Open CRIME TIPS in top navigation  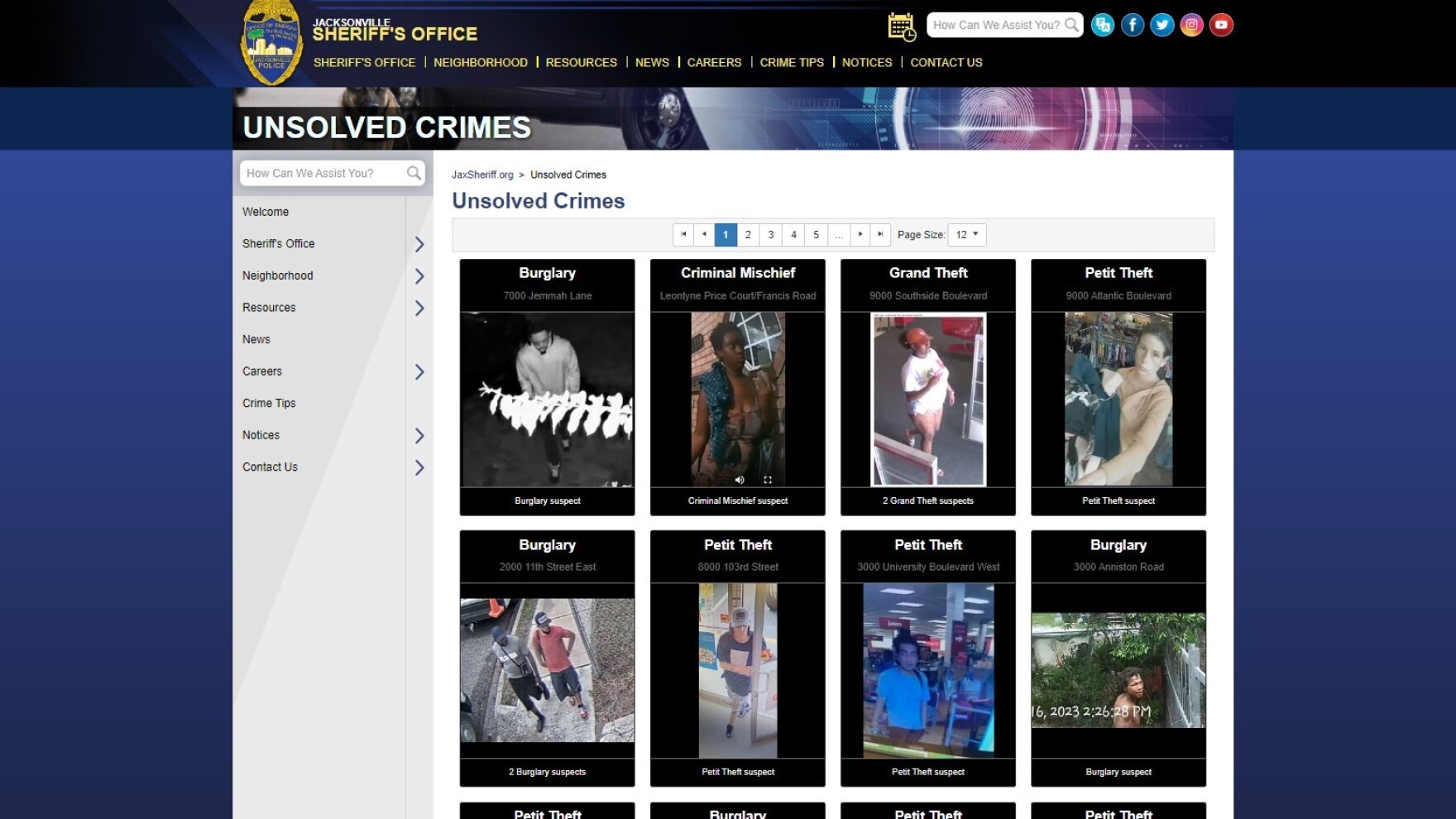pyautogui.click(x=791, y=63)
